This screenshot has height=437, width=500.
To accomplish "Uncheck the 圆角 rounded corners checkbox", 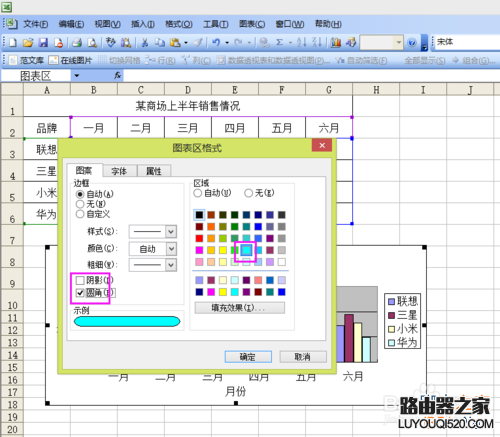I will tap(80, 293).
